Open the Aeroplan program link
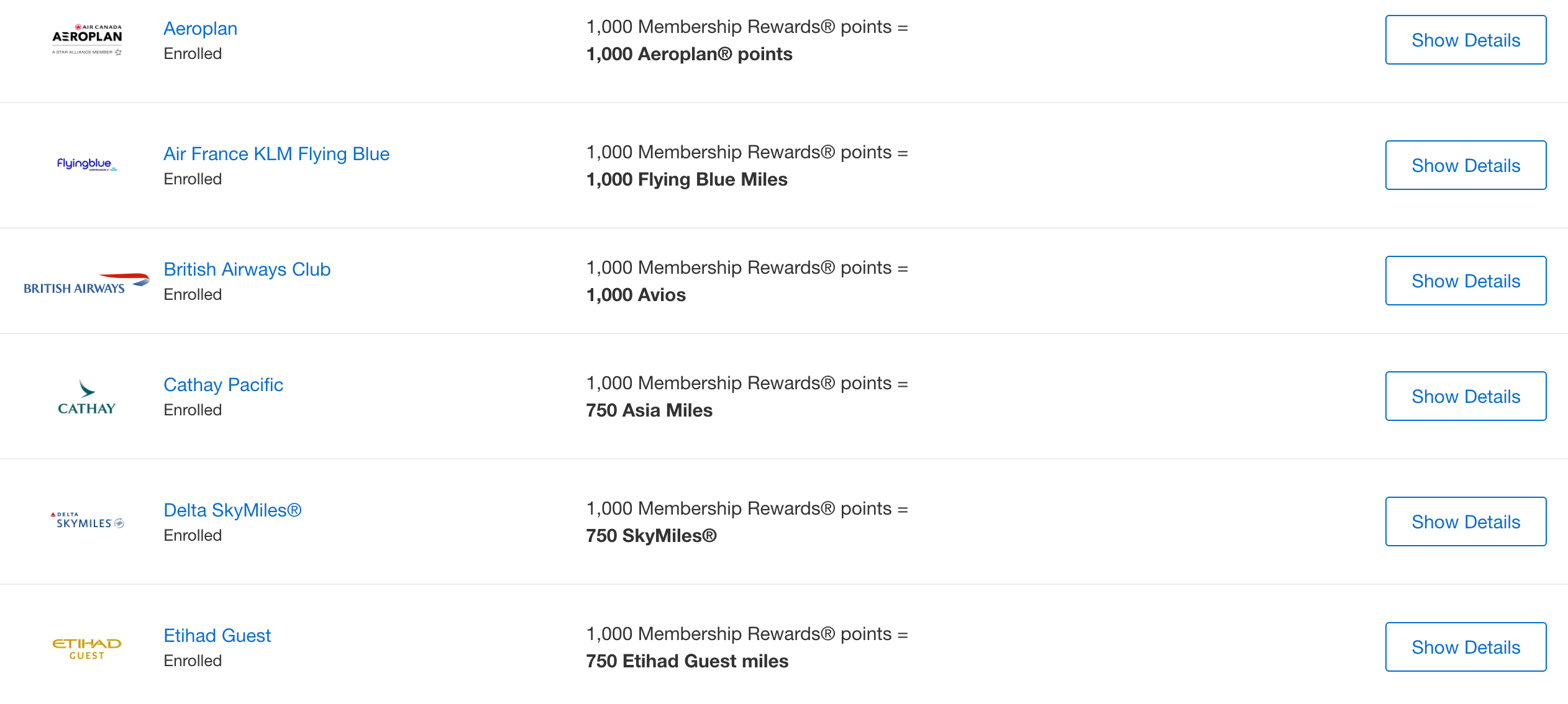This screenshot has width=1568, height=704. [200, 29]
